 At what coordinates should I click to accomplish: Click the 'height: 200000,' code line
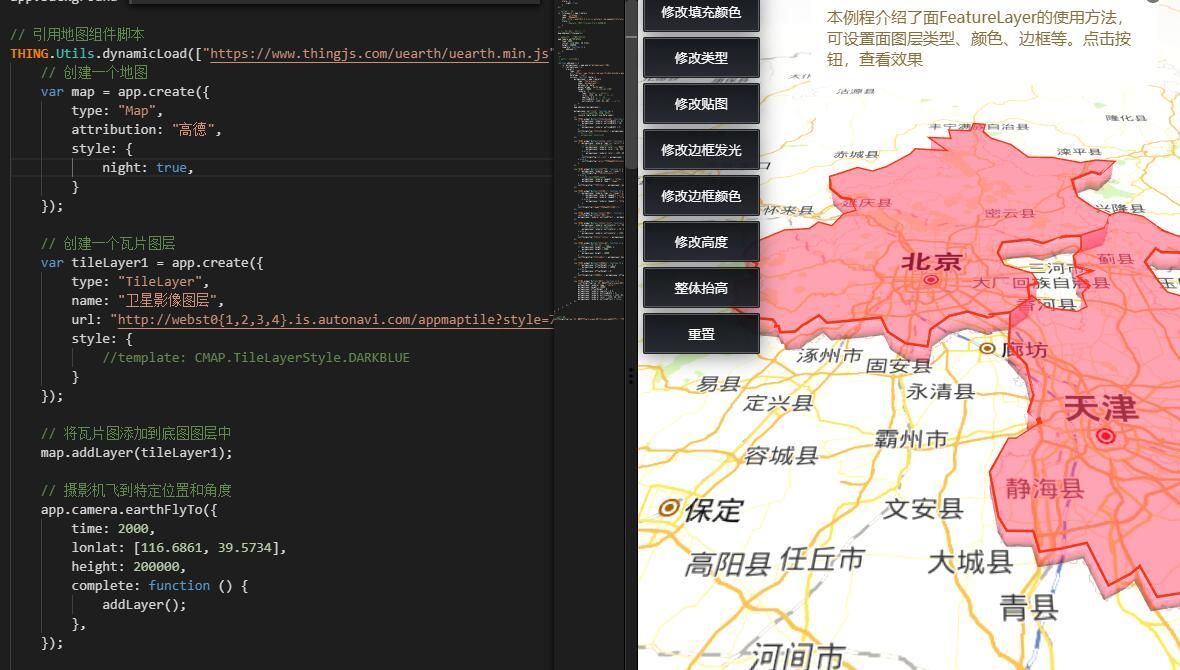pos(129,566)
